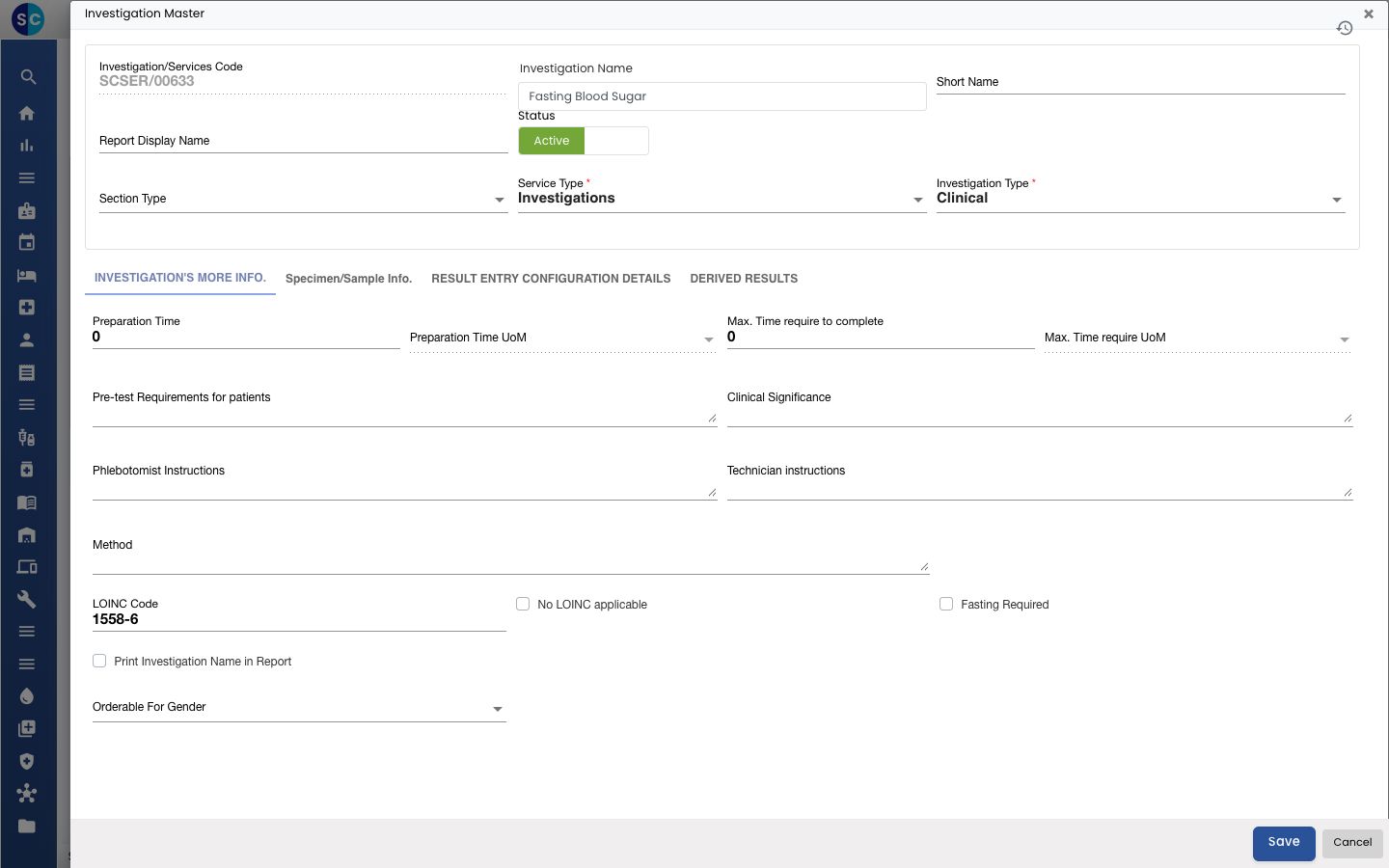
Task: Click the Save button
Action: (x=1284, y=843)
